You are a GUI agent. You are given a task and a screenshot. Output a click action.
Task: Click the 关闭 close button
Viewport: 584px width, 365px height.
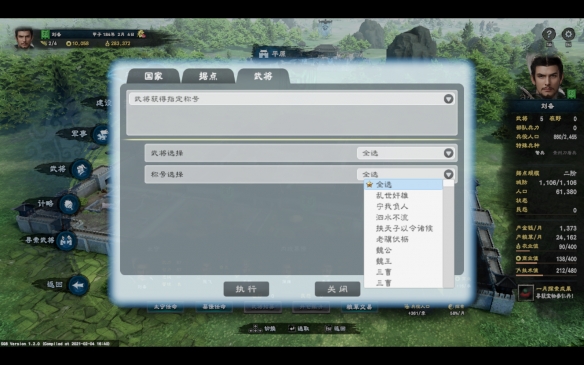(x=337, y=289)
